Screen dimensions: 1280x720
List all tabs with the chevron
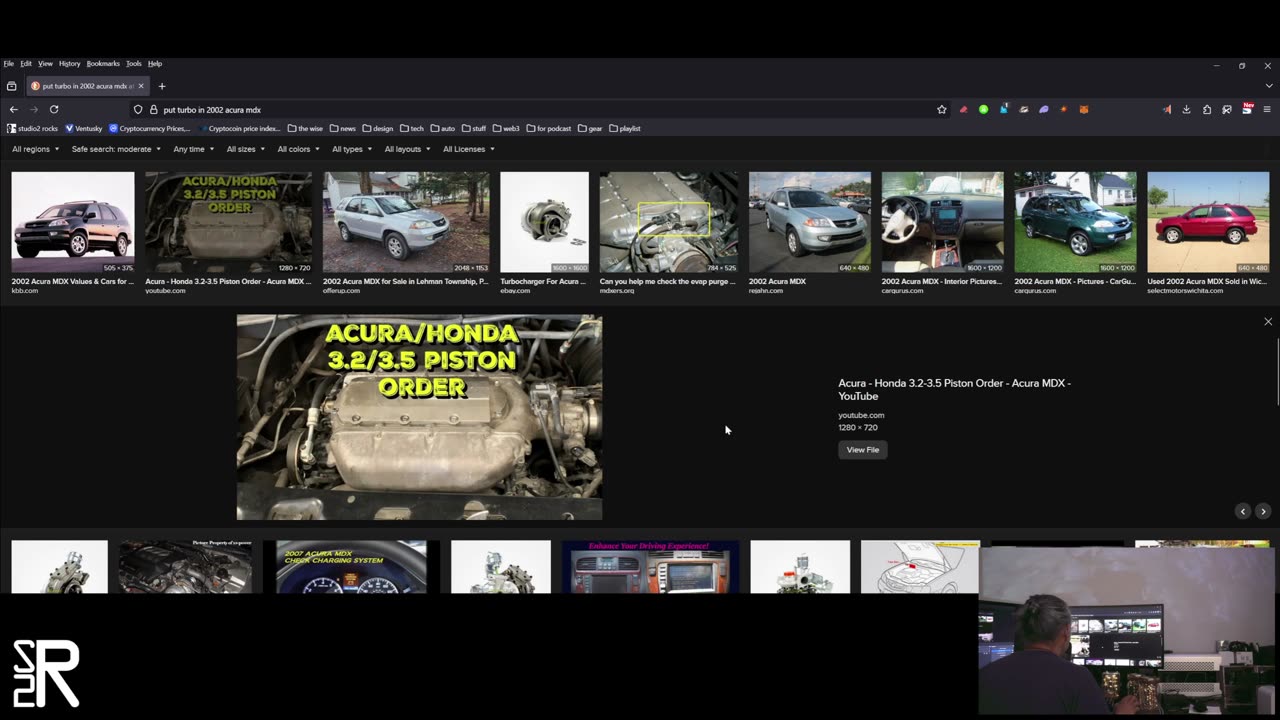tap(1268, 86)
